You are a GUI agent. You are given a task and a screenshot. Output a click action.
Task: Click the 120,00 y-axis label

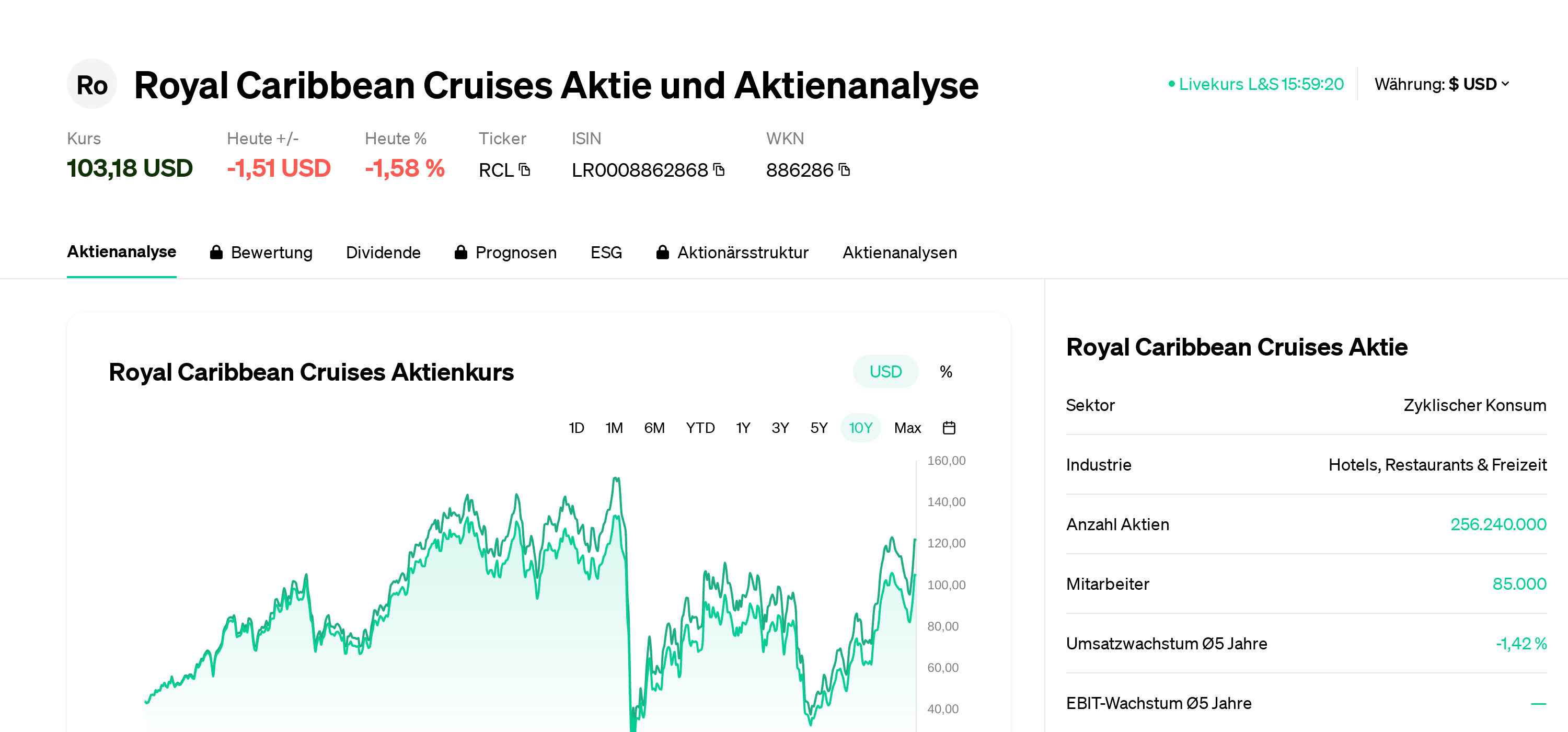pyautogui.click(x=946, y=543)
